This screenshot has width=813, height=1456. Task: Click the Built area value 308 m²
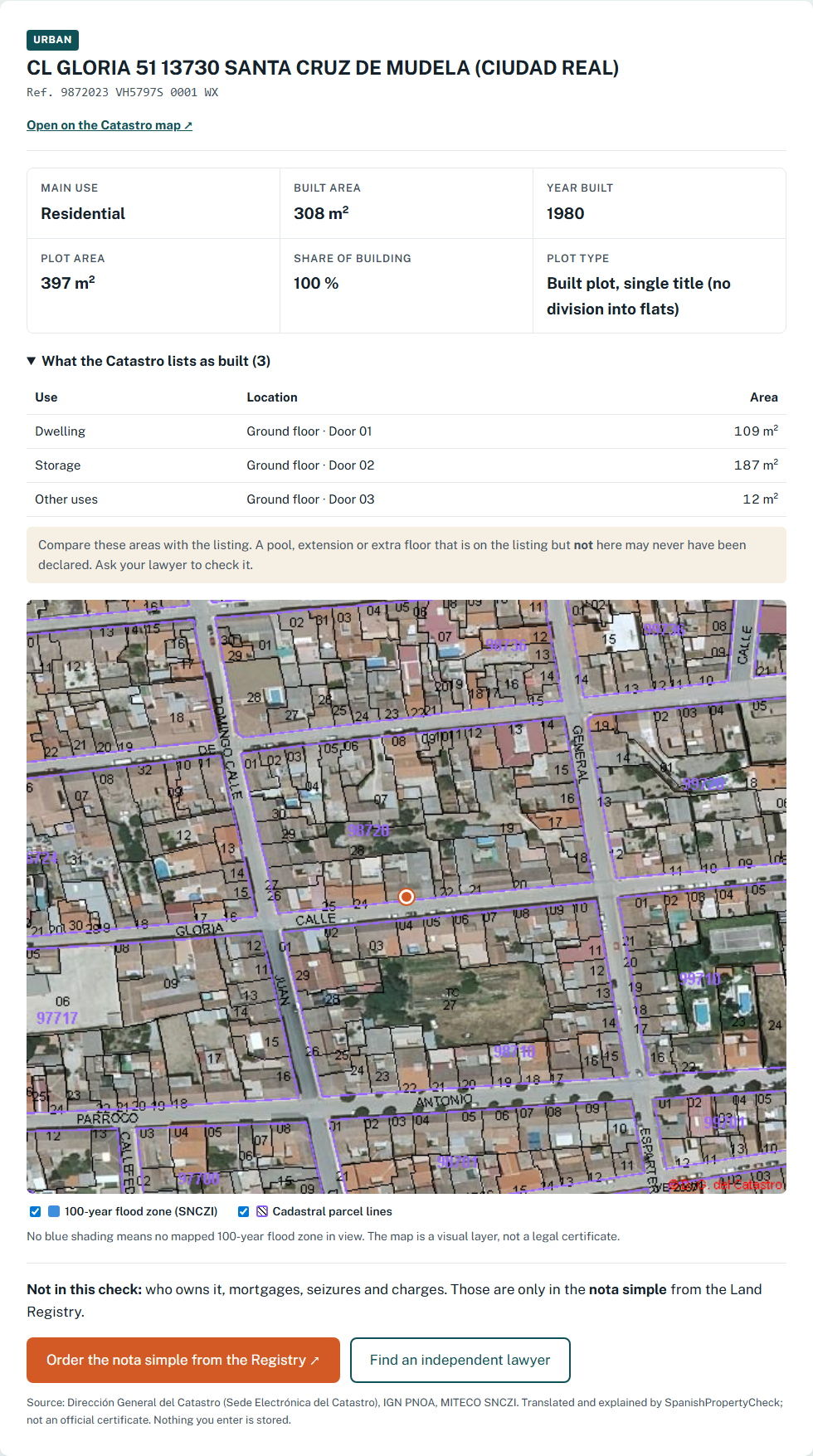click(x=321, y=213)
